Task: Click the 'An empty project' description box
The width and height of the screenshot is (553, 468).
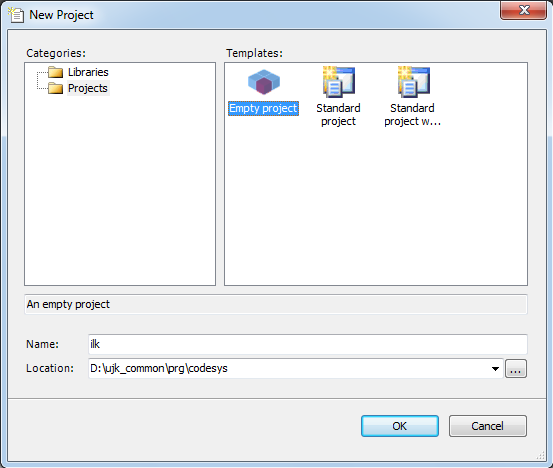Action: (x=276, y=304)
